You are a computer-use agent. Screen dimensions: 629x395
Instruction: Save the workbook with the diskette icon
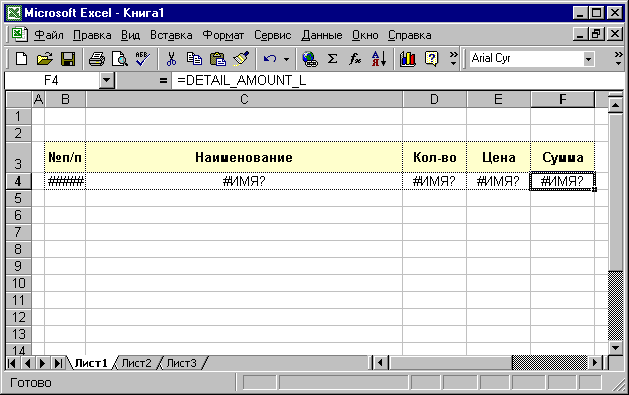tap(68, 59)
